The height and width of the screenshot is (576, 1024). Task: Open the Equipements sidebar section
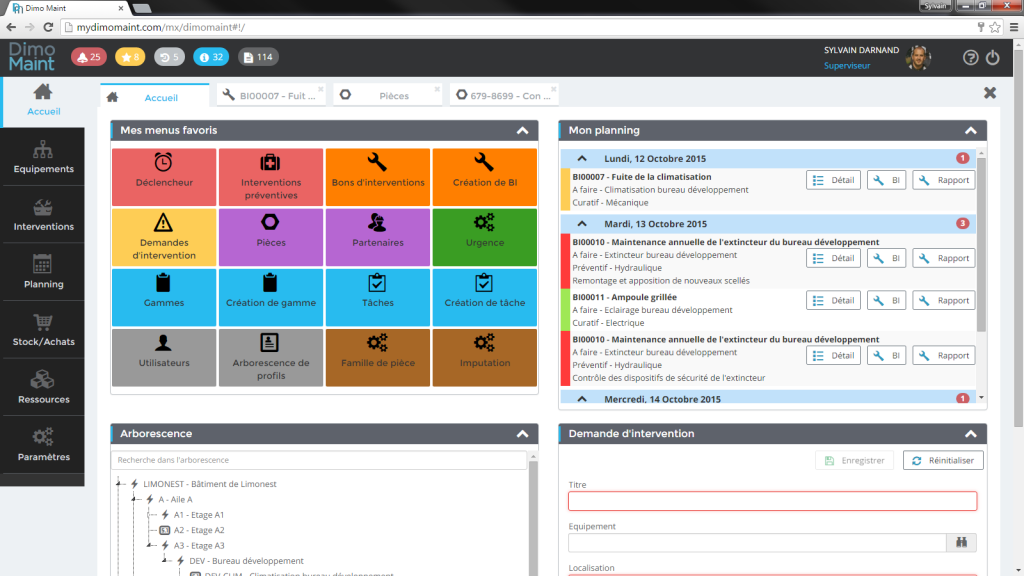point(43,157)
